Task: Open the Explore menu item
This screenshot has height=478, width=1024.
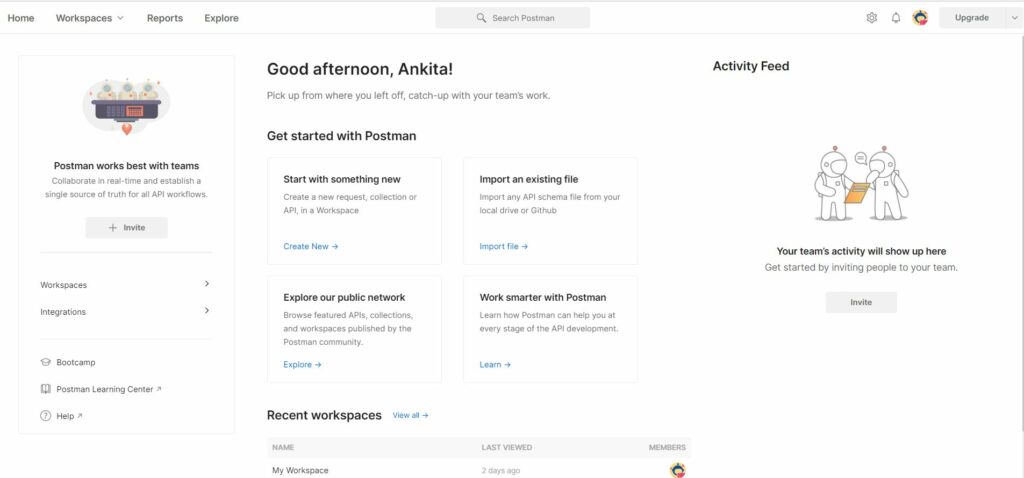Action: (x=221, y=18)
